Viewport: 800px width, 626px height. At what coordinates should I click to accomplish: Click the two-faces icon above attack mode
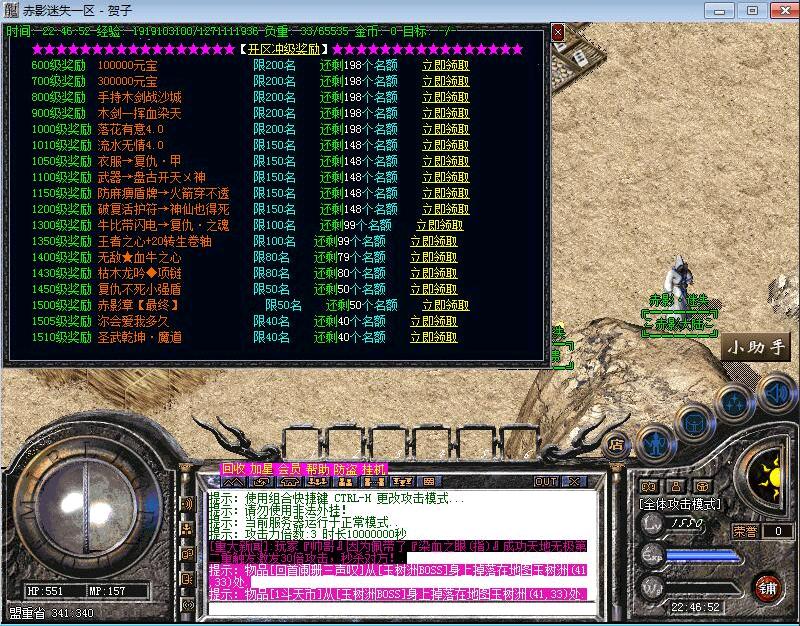coord(648,486)
